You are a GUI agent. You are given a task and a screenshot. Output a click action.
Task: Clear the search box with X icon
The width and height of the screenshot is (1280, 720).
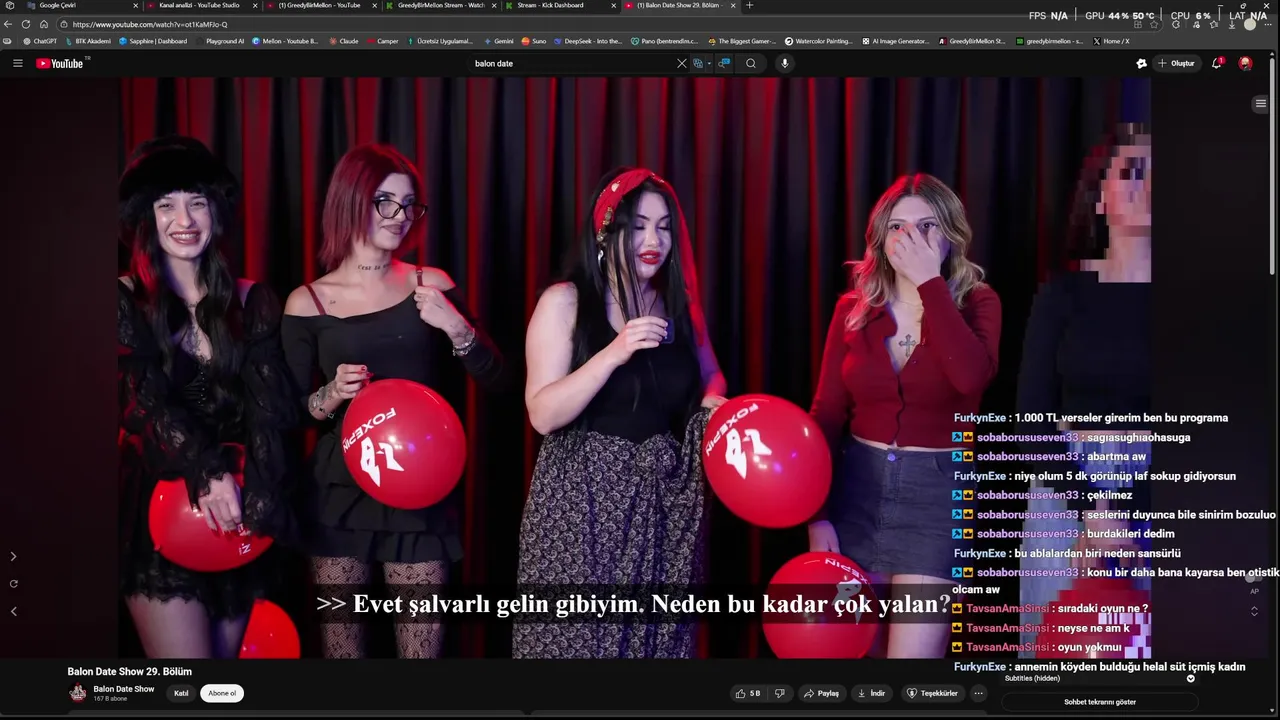pyautogui.click(x=682, y=63)
